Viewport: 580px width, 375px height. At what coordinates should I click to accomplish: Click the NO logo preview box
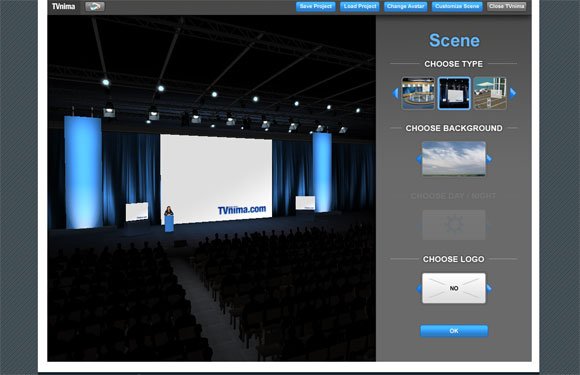(454, 288)
